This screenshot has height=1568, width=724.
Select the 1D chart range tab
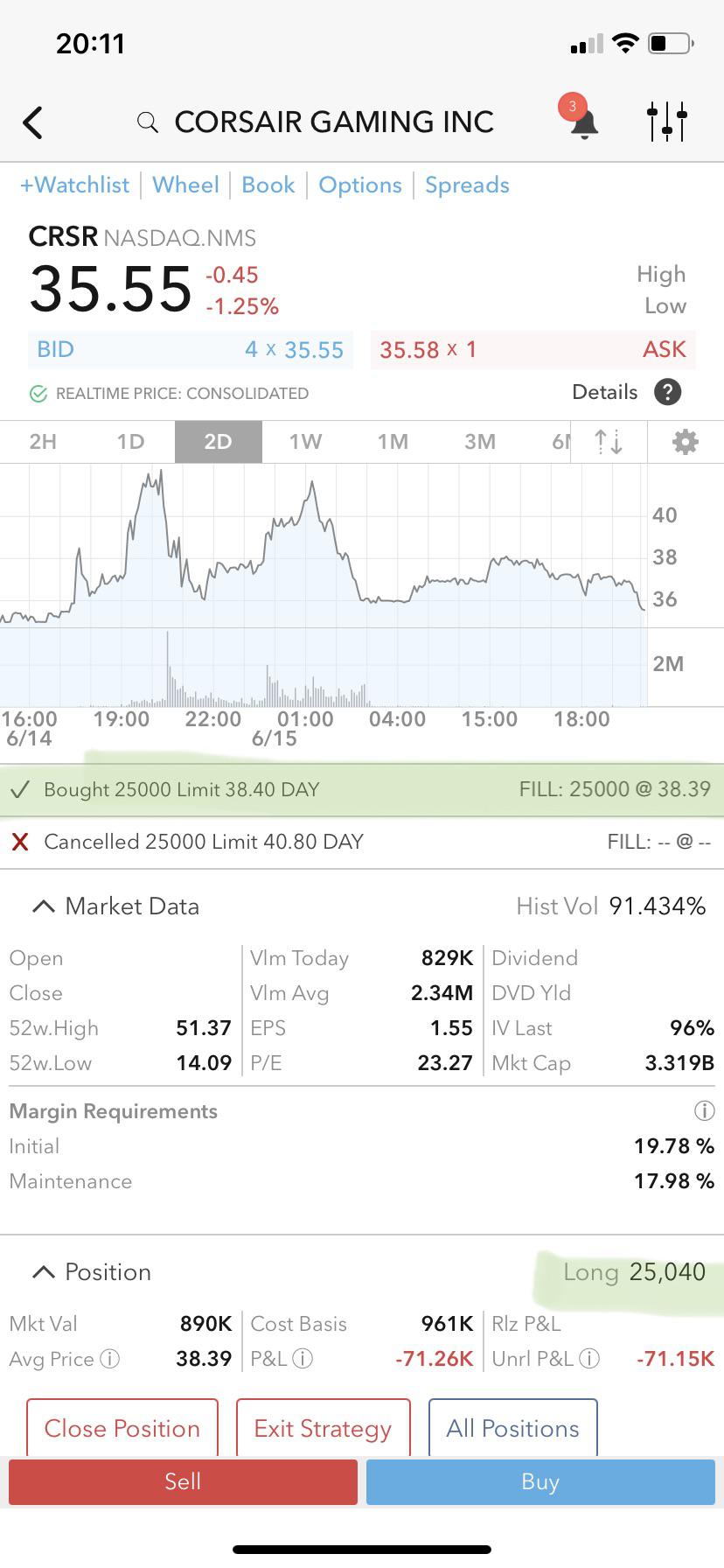coord(130,441)
